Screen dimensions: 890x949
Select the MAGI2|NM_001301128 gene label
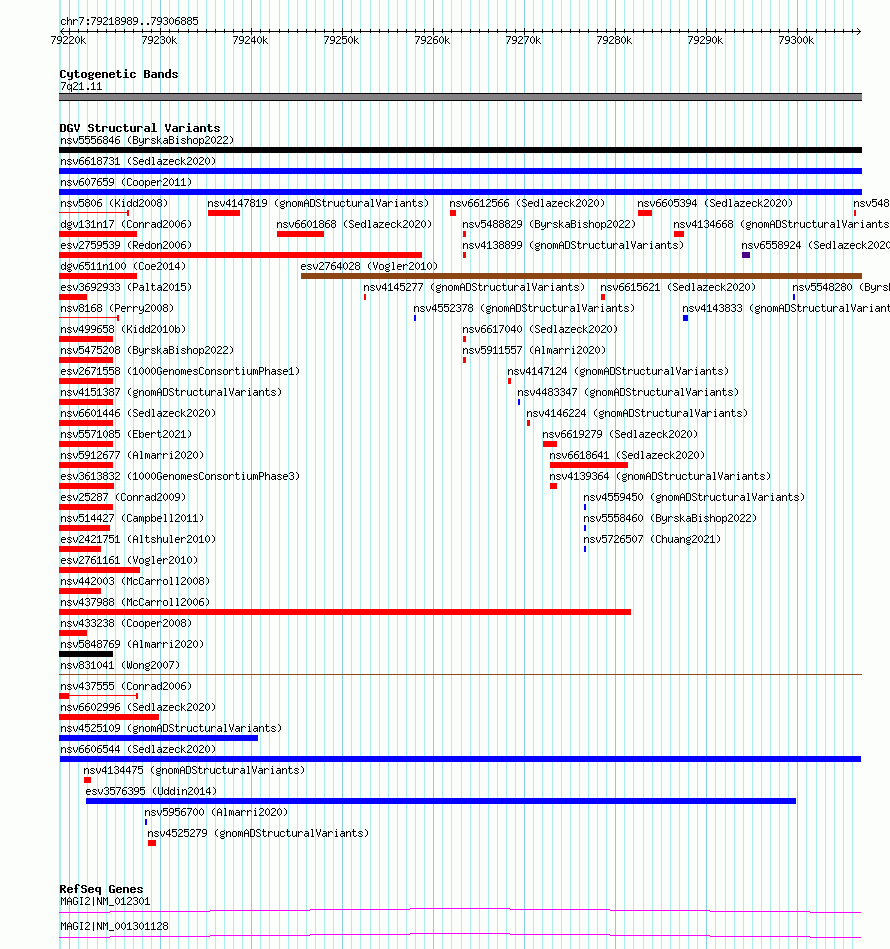coord(114,926)
